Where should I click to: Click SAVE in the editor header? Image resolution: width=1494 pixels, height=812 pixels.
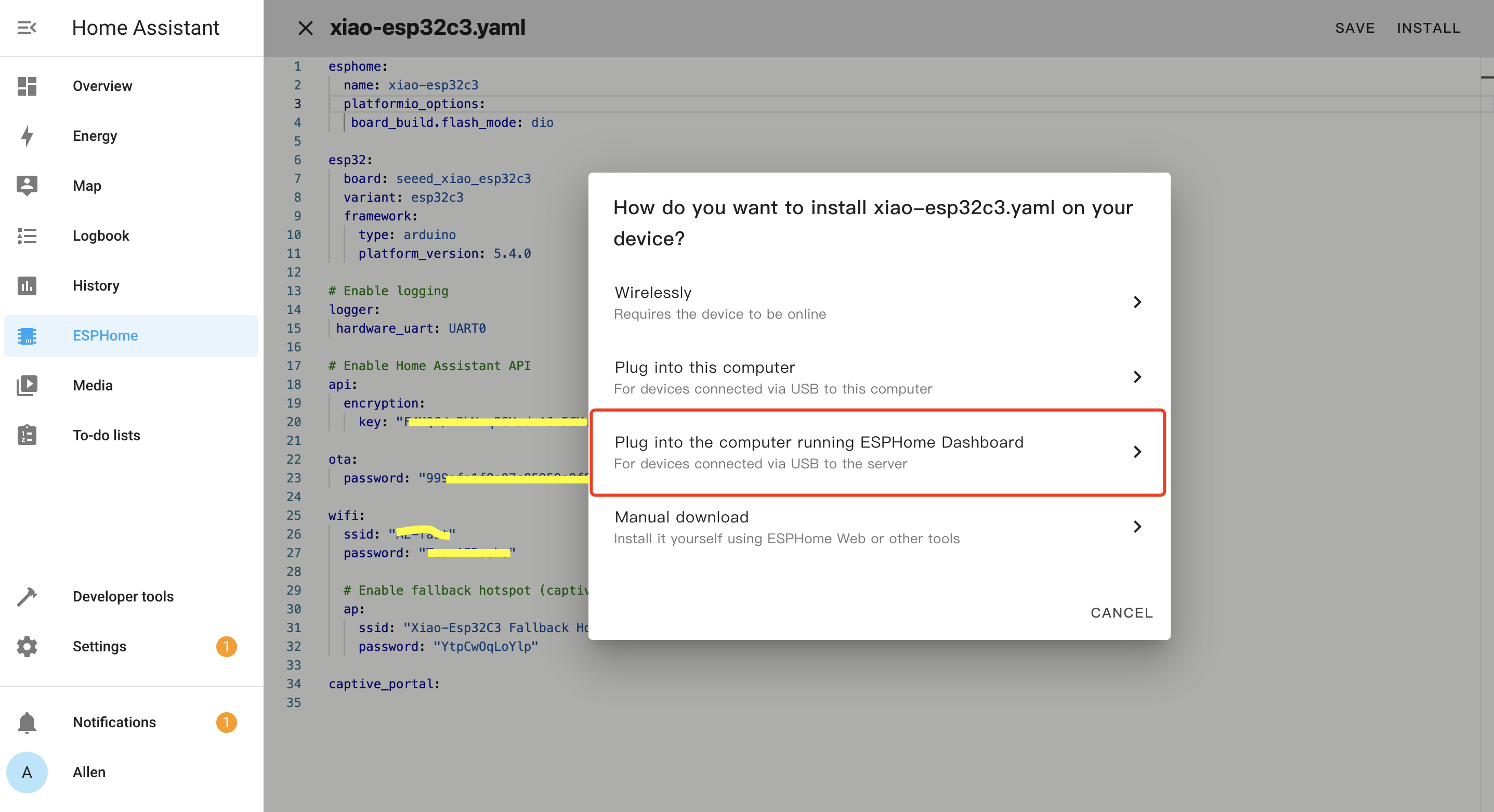1355,28
